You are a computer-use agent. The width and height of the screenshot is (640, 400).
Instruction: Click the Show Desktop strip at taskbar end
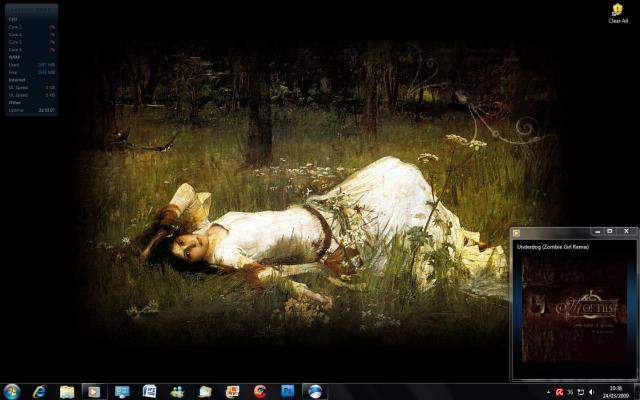(636, 391)
